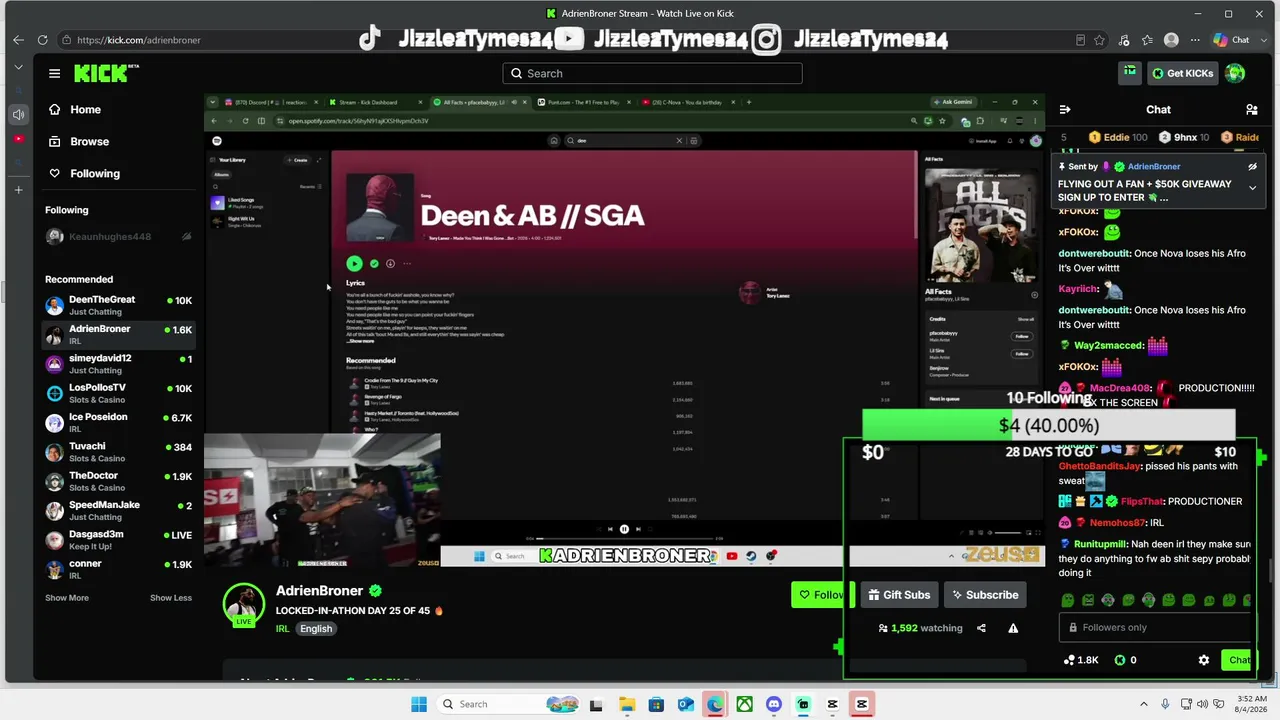Open File Explorer from taskbar
This screenshot has width=1280, height=720.
(x=626, y=704)
